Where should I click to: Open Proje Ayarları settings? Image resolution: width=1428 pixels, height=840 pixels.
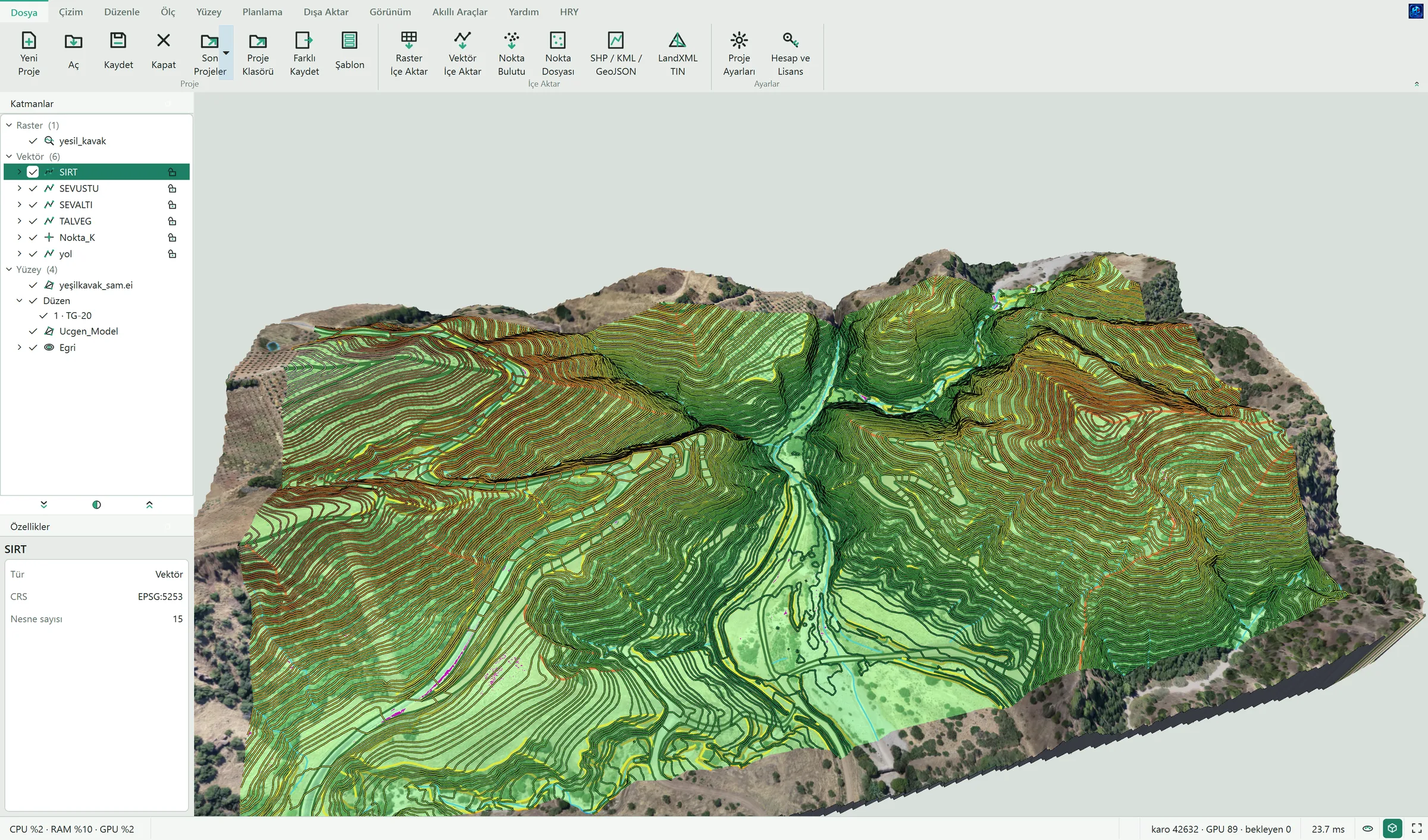pyautogui.click(x=739, y=54)
